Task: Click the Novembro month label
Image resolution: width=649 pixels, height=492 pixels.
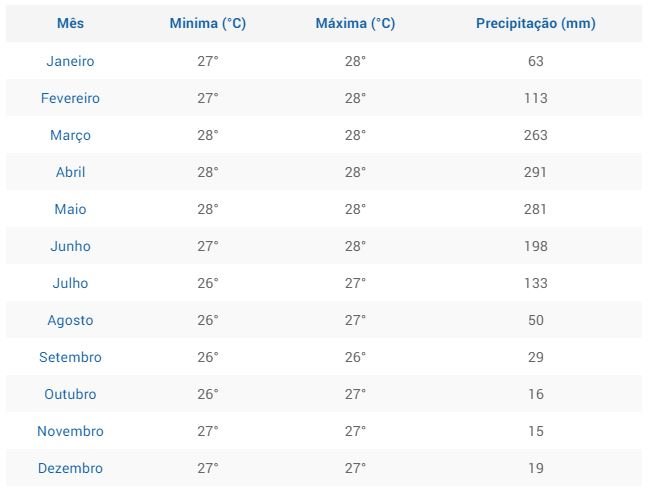Action: tap(70, 431)
